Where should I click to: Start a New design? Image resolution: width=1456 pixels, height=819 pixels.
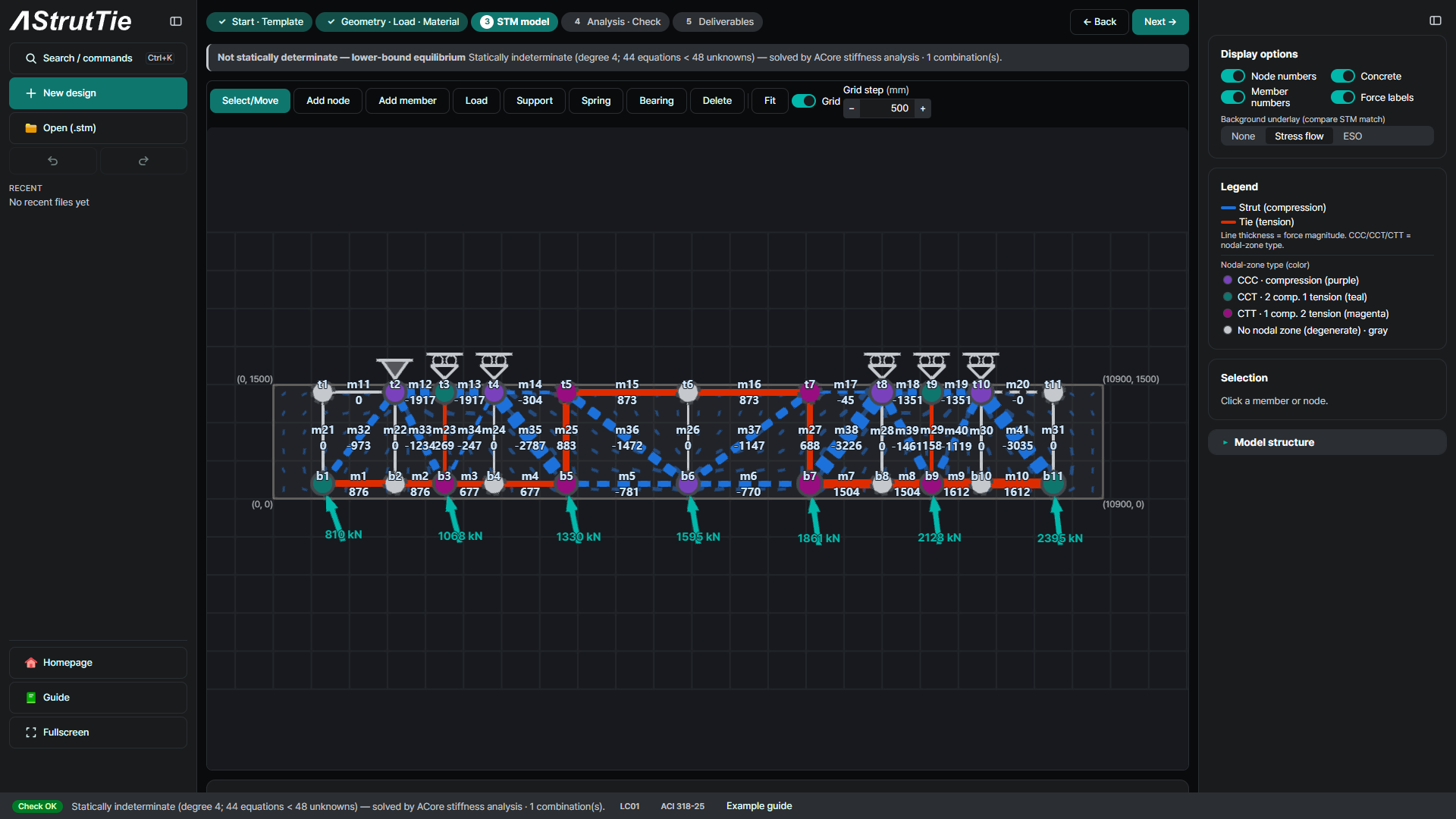click(98, 93)
